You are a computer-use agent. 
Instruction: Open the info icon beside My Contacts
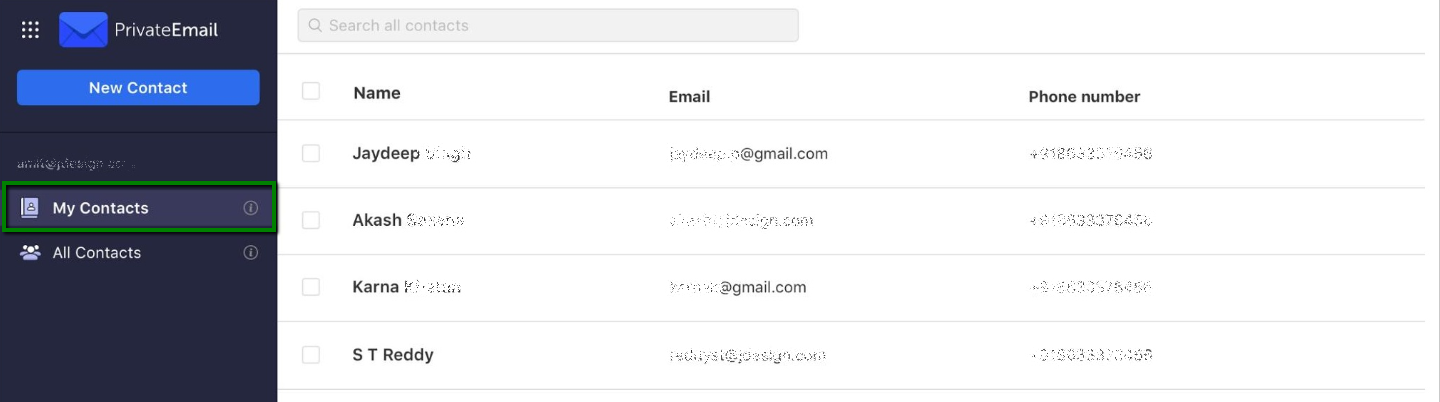[251, 208]
